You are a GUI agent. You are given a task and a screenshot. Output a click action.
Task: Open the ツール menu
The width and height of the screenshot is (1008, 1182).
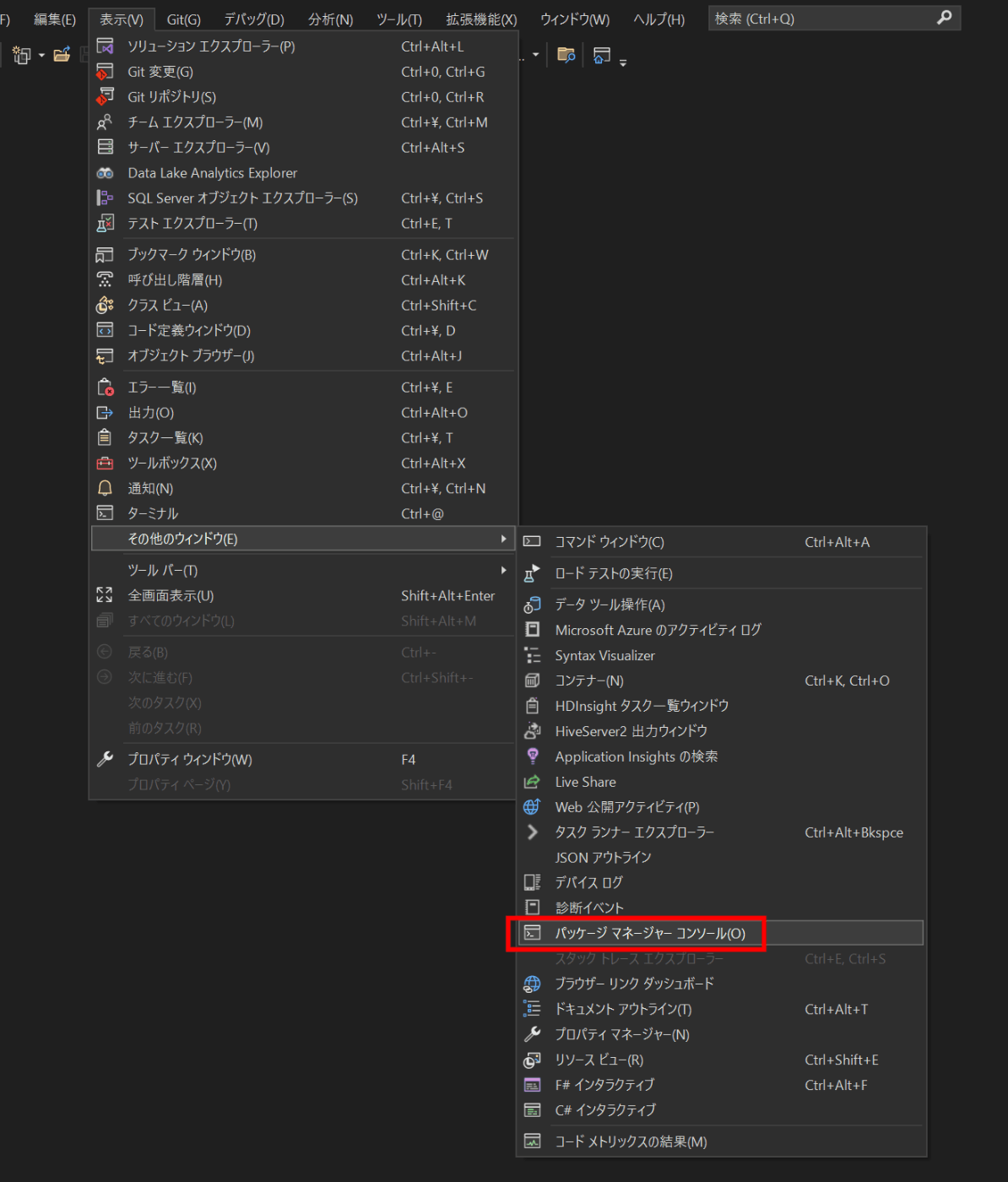click(399, 19)
